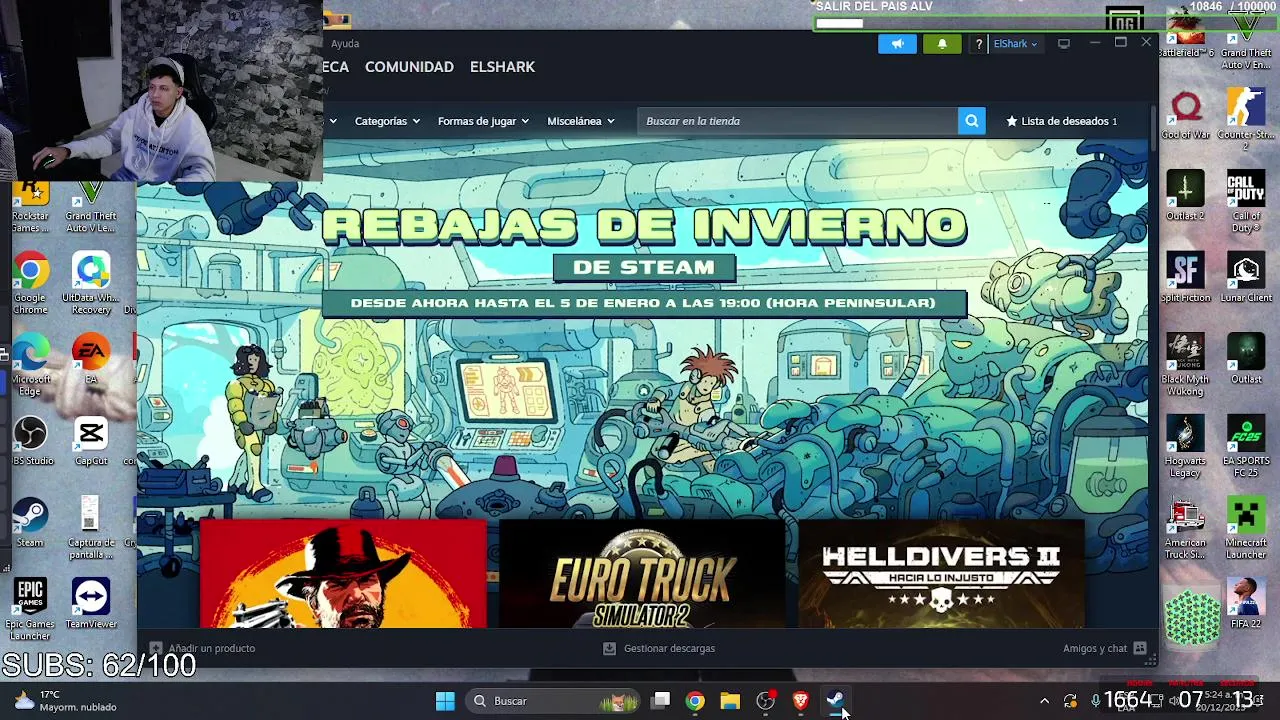Open Captura de pantalla file

tap(91, 528)
